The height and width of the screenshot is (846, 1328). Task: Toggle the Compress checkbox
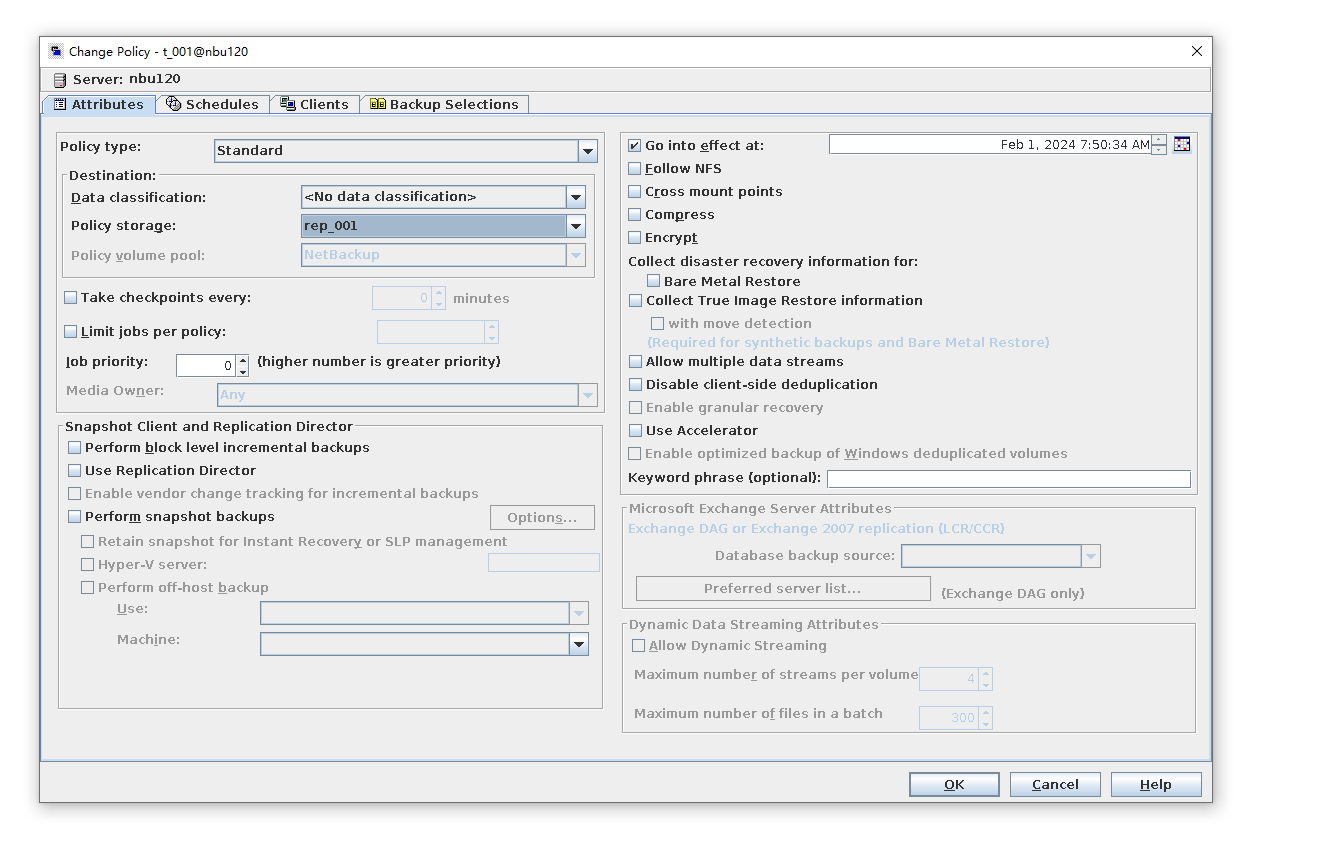click(635, 215)
